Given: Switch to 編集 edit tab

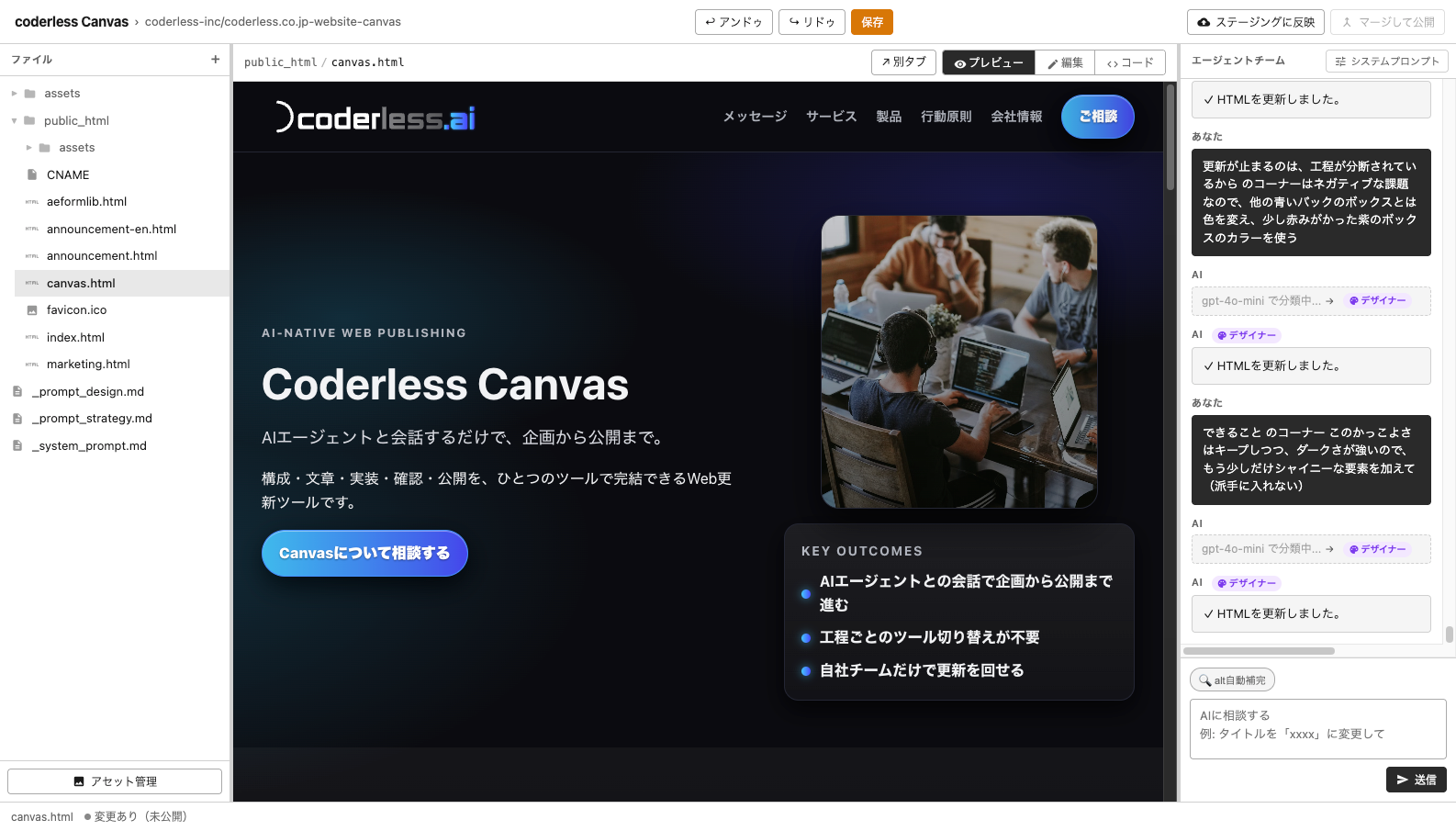Looking at the screenshot, I should click(x=1065, y=62).
